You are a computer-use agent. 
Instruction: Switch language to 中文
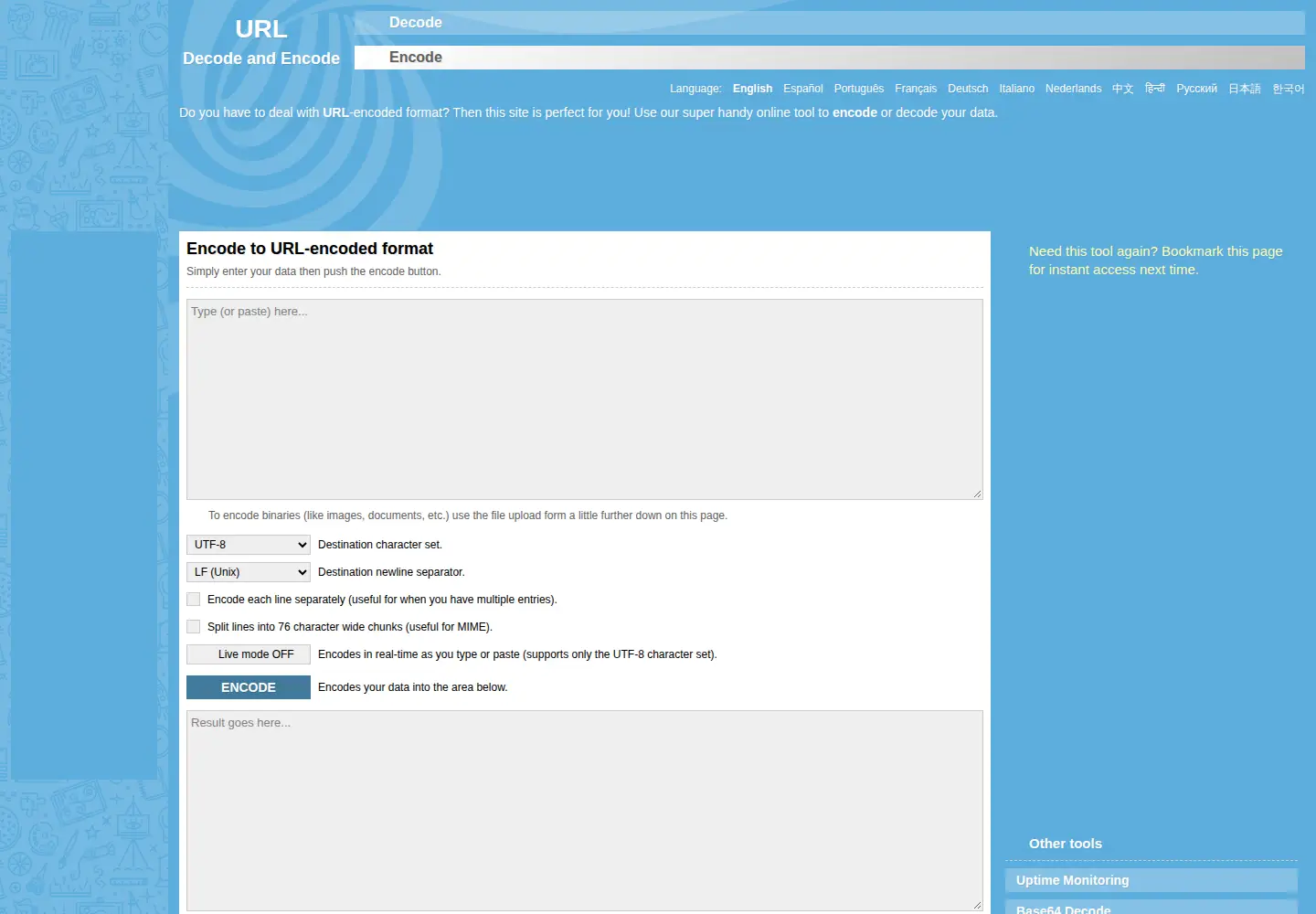coord(1122,89)
